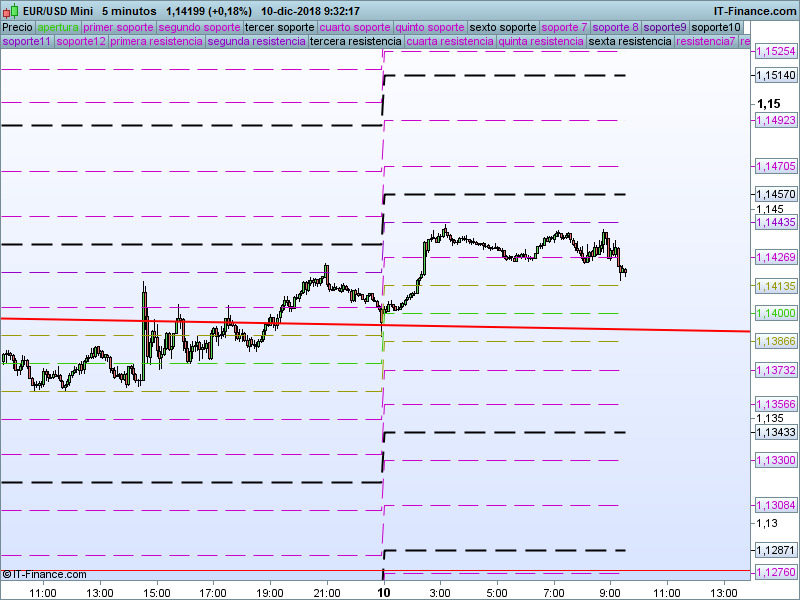Viewport: 800px width, 600px height.
Task: Click the 1,14570 black level label
Action: tap(776, 194)
